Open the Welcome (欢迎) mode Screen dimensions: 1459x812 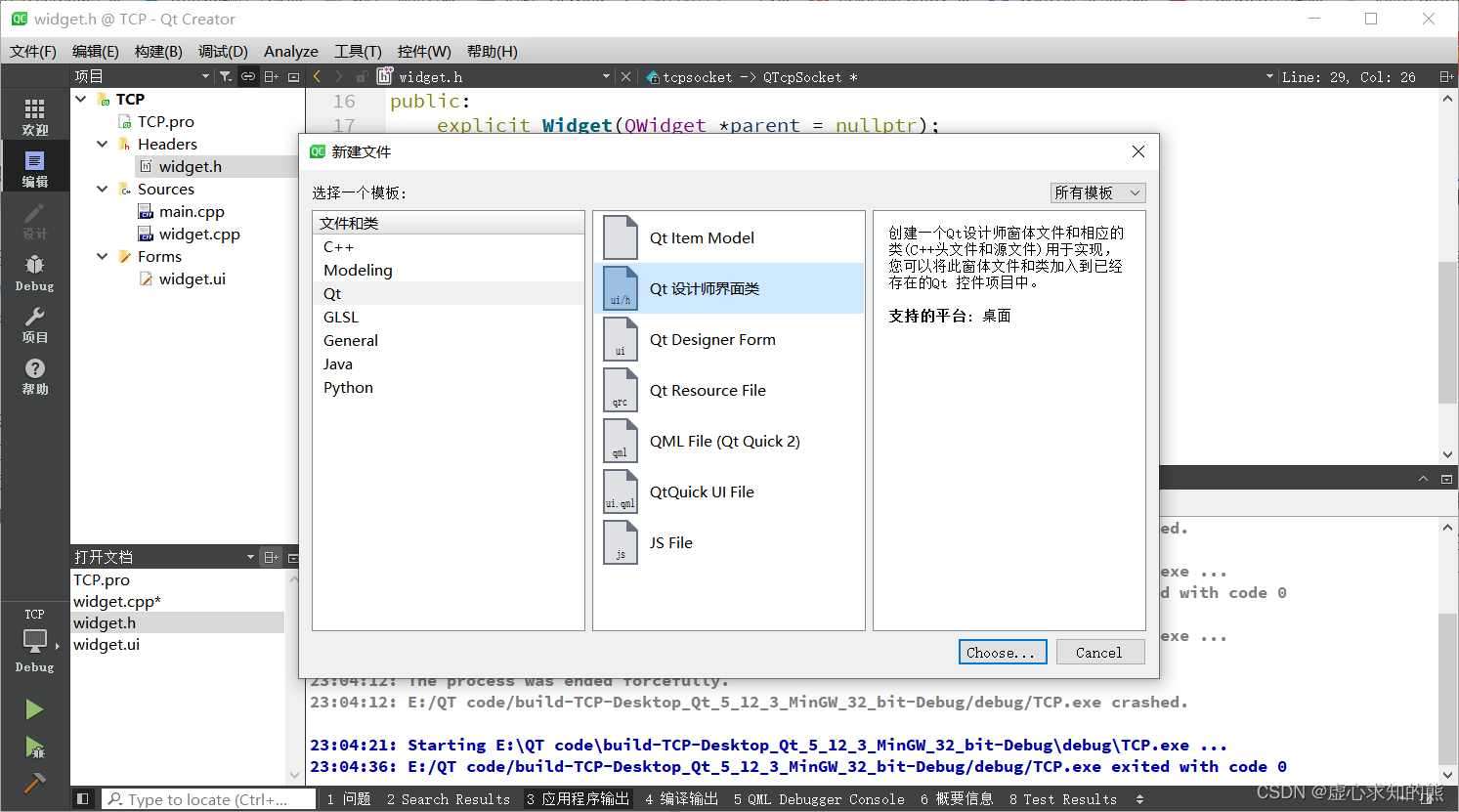tap(34, 116)
